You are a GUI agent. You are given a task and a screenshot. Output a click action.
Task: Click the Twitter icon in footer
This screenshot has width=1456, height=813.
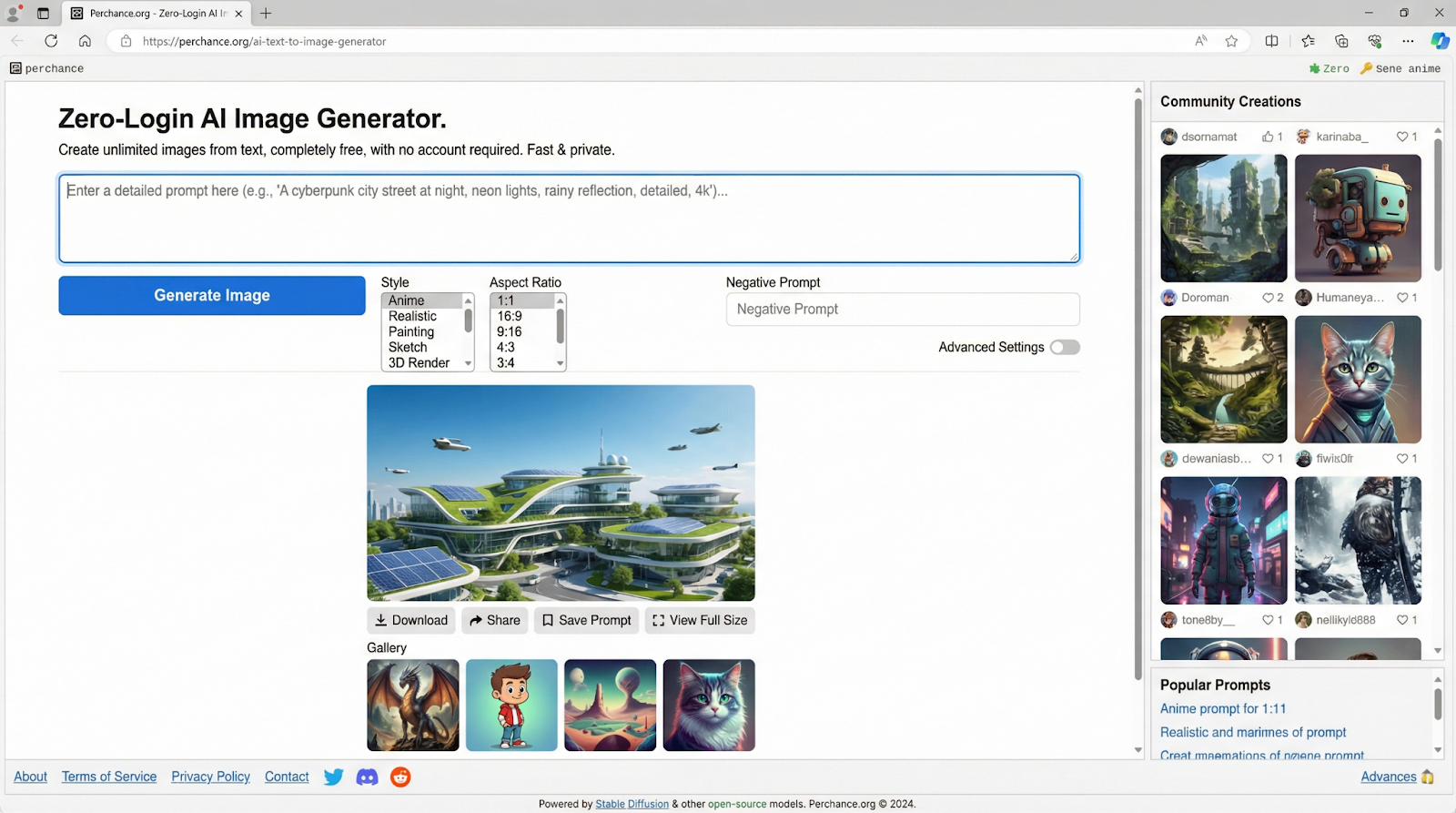pos(334,777)
